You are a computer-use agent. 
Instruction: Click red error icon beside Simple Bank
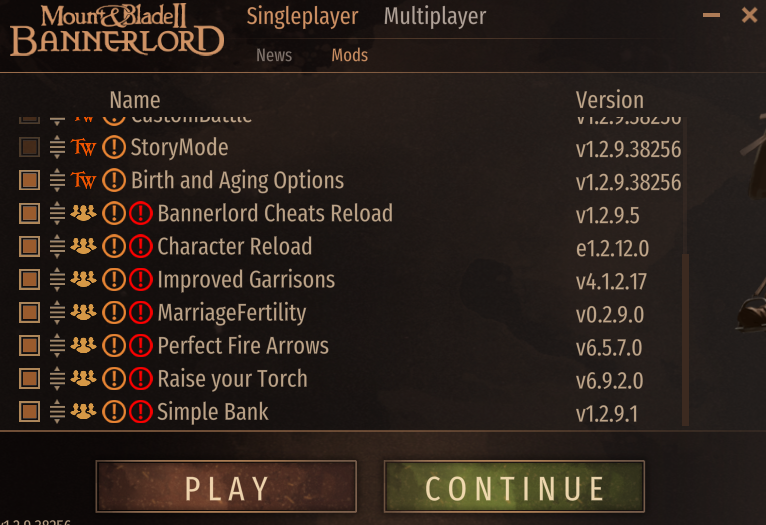click(141, 412)
